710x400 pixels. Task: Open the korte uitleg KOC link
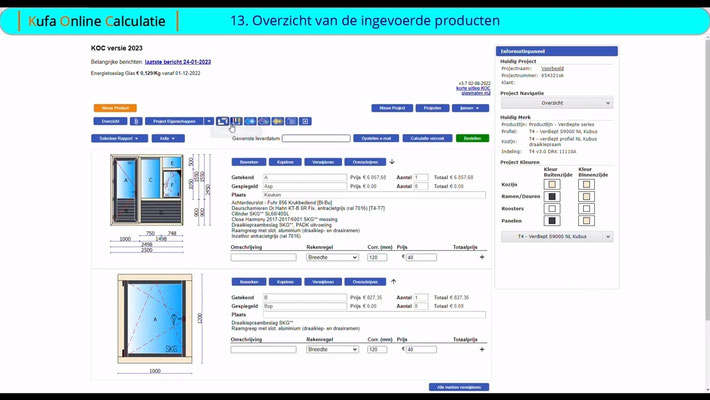coord(473,88)
